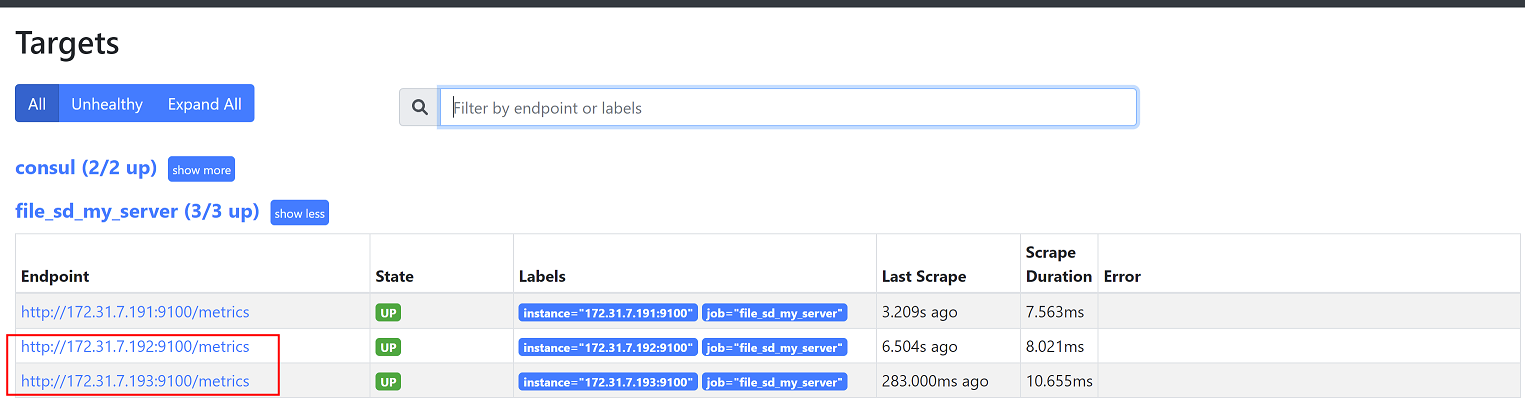Focus the filter by endpoint or labels field
Viewport: 1525px width, 406px height.
point(788,107)
